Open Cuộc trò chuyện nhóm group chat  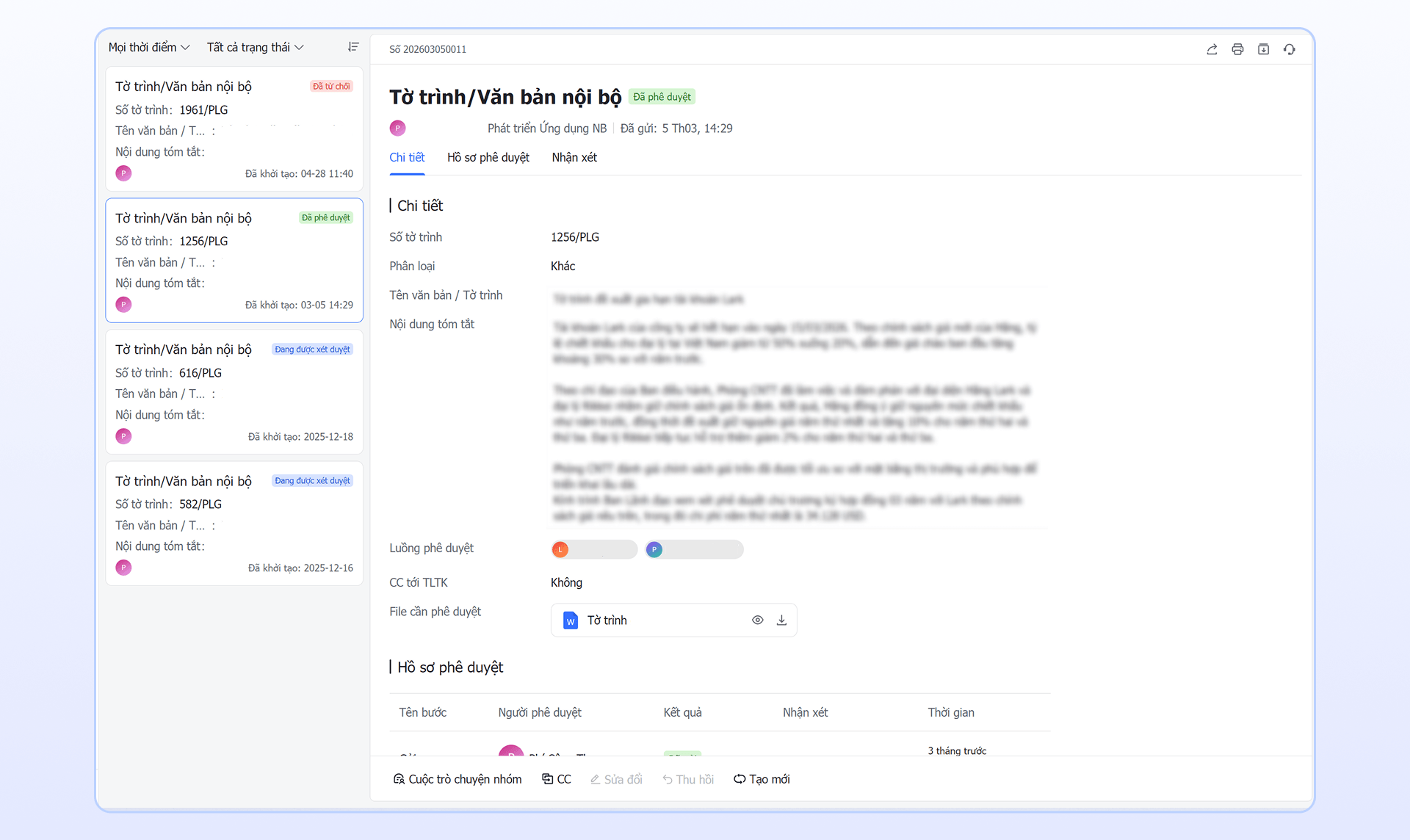[458, 779]
